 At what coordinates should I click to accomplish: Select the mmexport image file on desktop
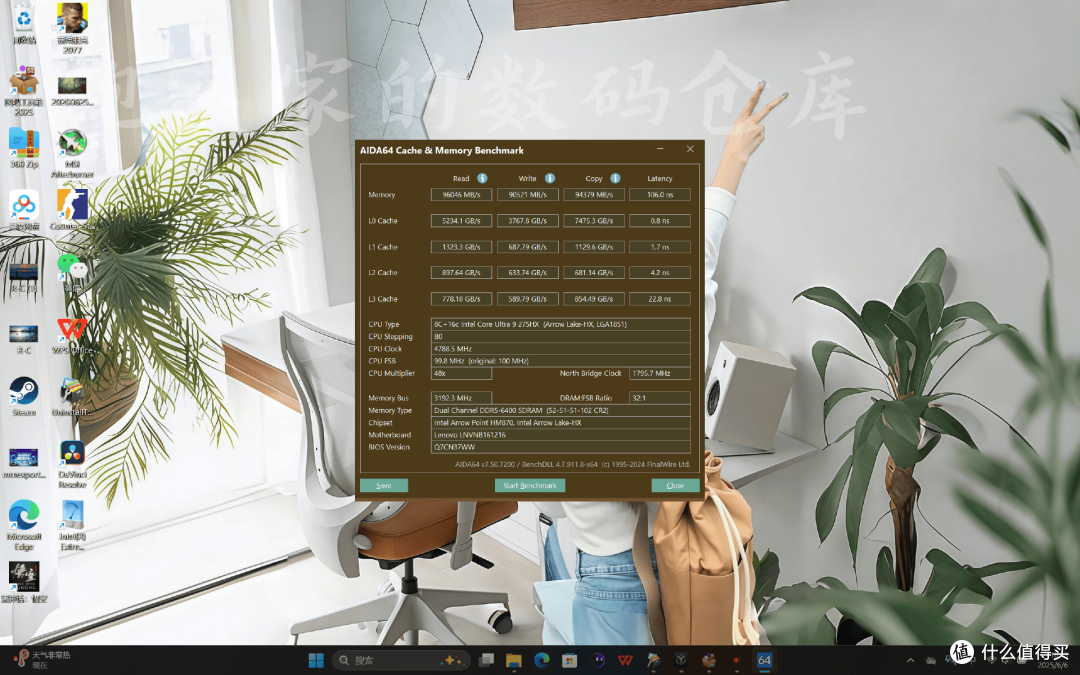[x=24, y=463]
